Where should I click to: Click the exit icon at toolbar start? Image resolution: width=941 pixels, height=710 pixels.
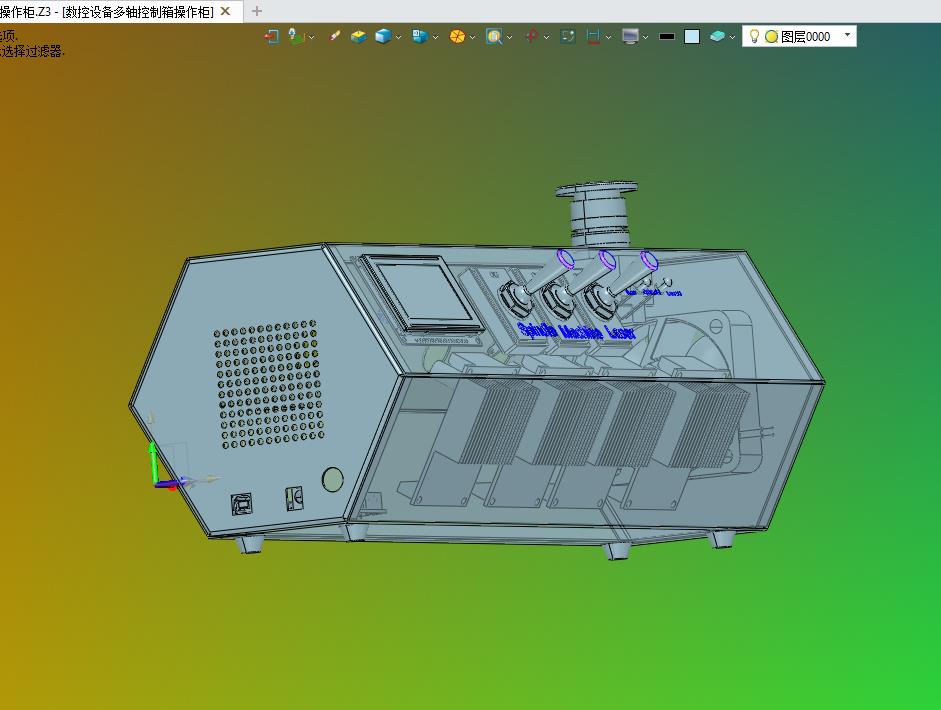271,37
